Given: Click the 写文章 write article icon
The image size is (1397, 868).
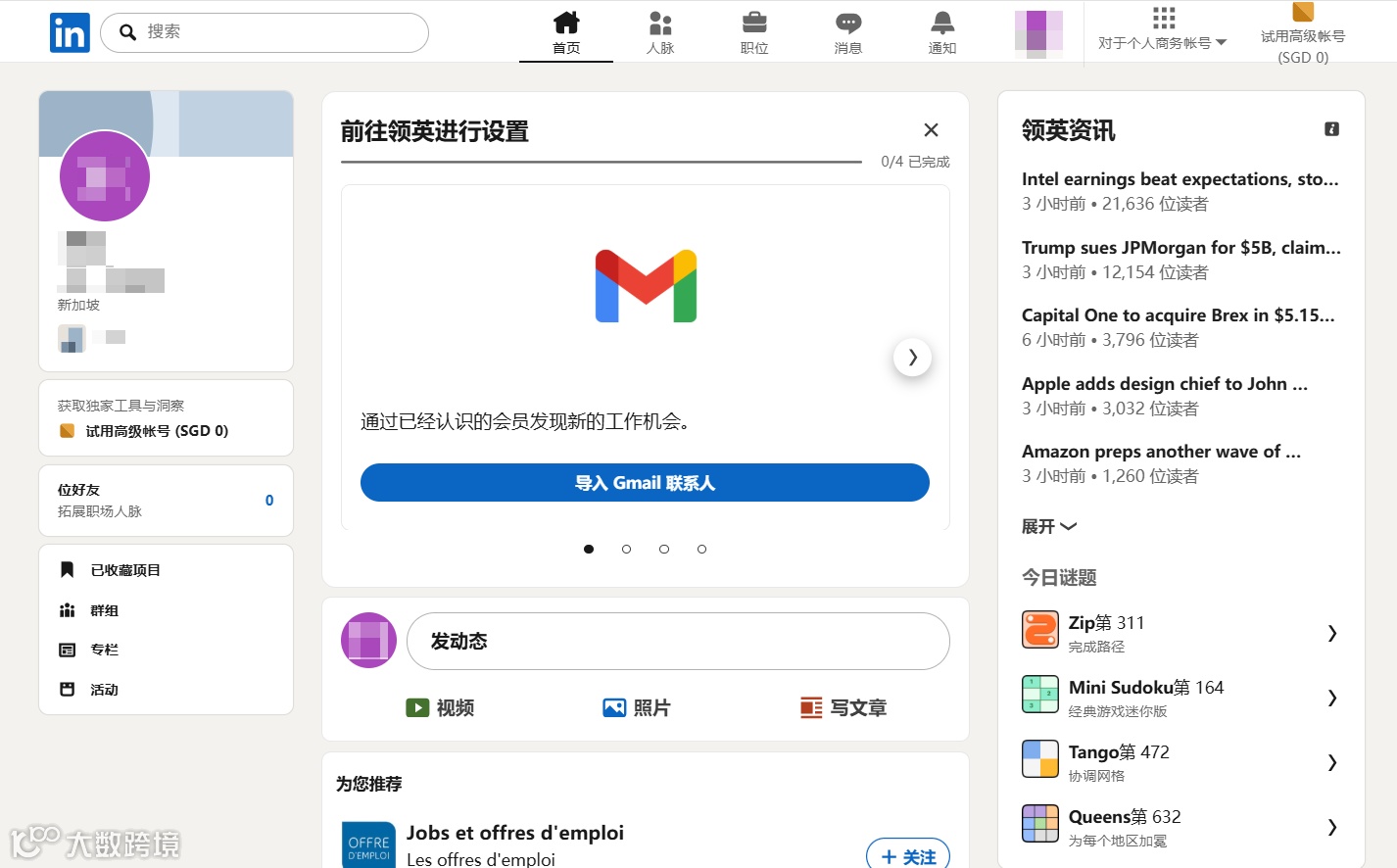Looking at the screenshot, I should [x=811, y=707].
